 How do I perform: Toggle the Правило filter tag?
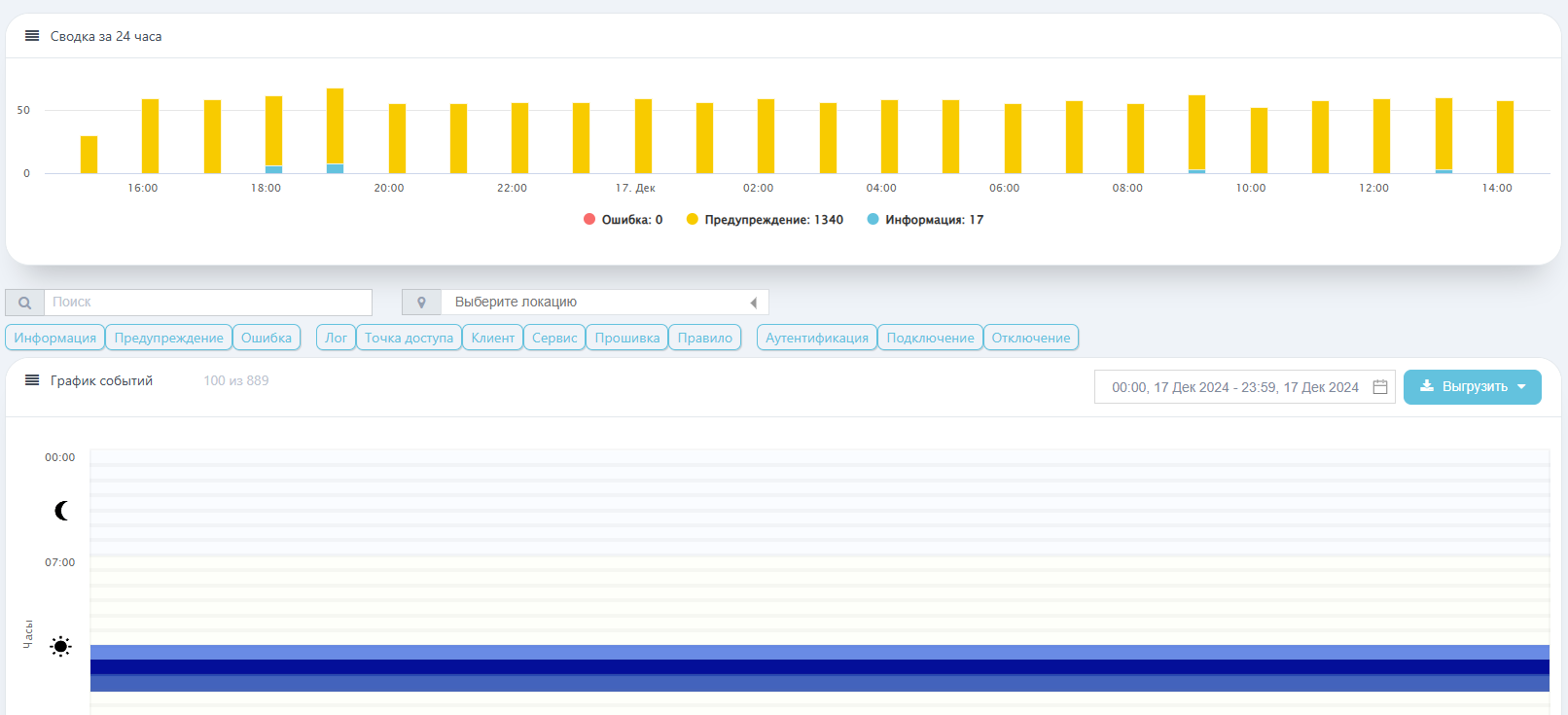[705, 338]
